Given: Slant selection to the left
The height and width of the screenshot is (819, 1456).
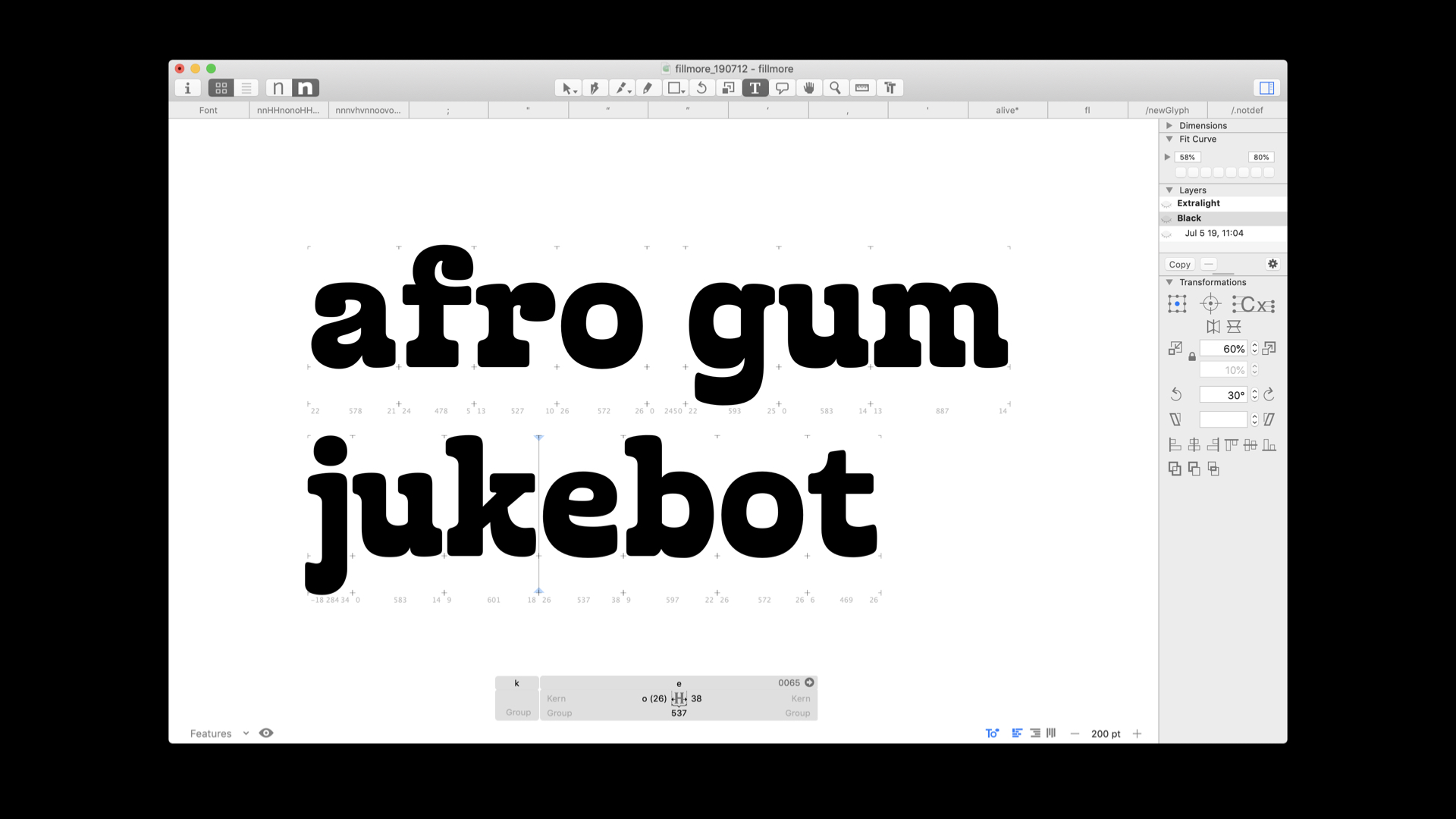Looking at the screenshot, I should tap(1175, 419).
